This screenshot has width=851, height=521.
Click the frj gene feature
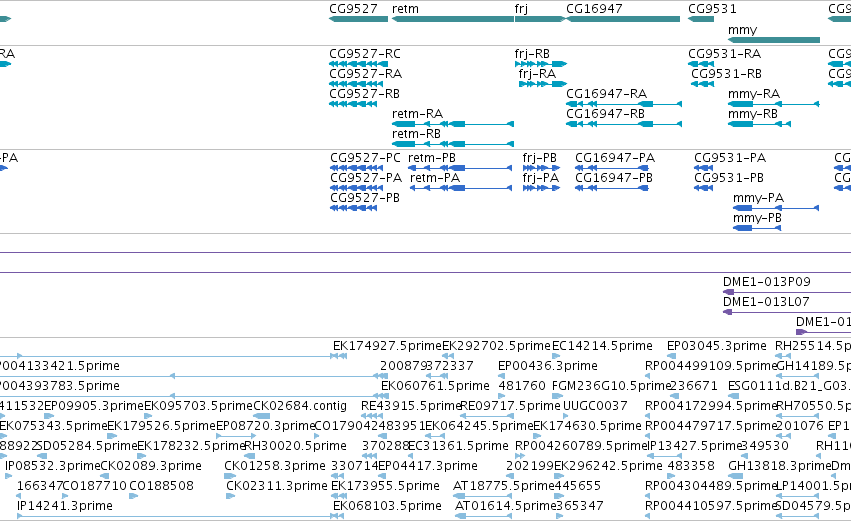[x=540, y=19]
